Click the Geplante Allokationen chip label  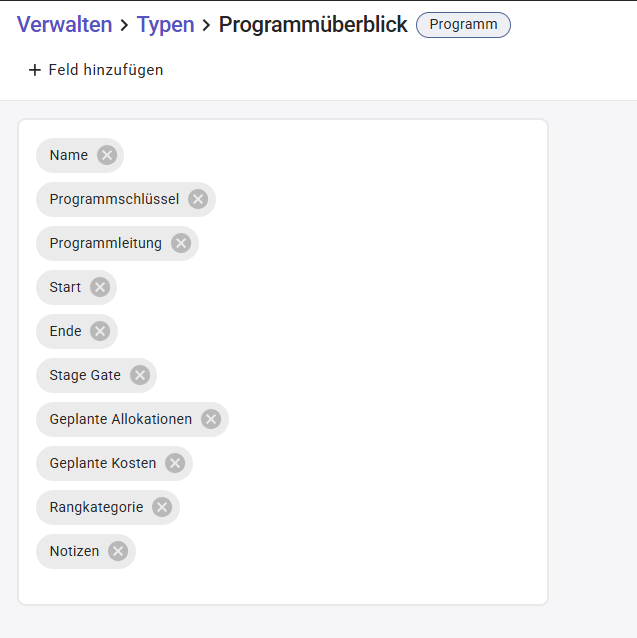(120, 419)
